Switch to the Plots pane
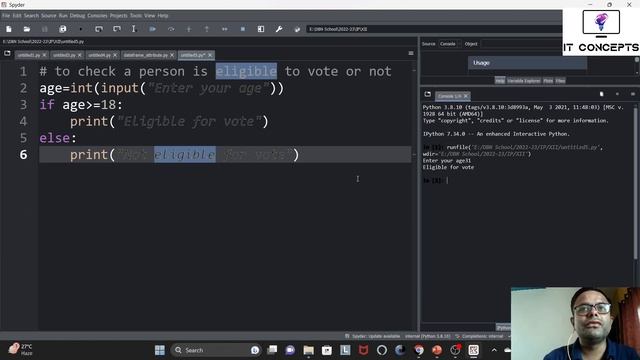The height and width of the screenshot is (360, 640). [548, 81]
